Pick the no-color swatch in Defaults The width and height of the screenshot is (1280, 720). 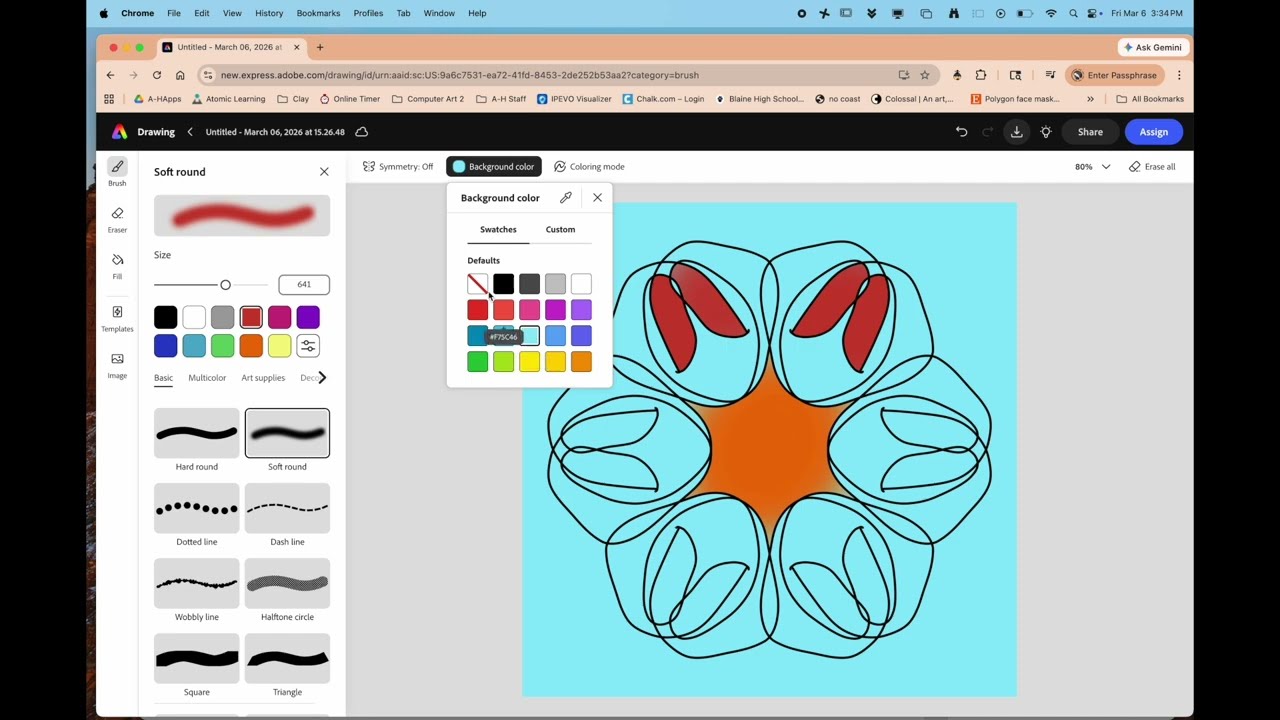pyautogui.click(x=477, y=284)
